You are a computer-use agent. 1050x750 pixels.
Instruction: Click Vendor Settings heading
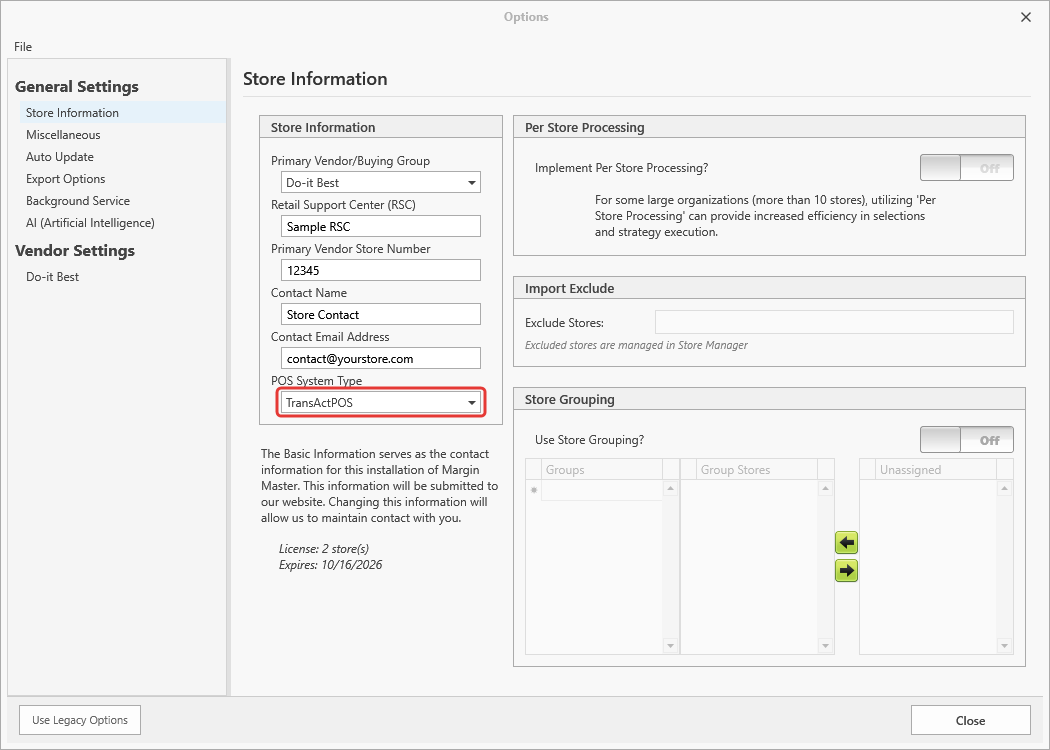coord(75,250)
